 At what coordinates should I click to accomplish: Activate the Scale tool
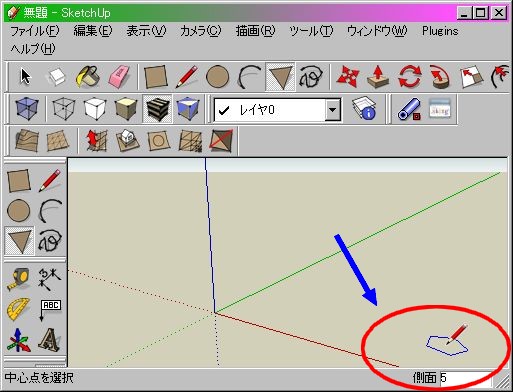click(x=471, y=77)
